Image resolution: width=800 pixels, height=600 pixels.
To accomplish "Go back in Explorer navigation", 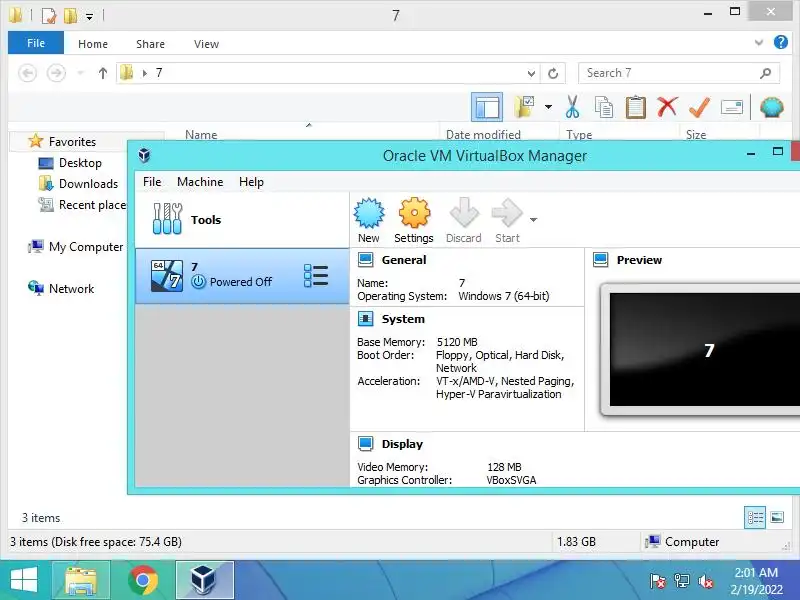I will 28,73.
